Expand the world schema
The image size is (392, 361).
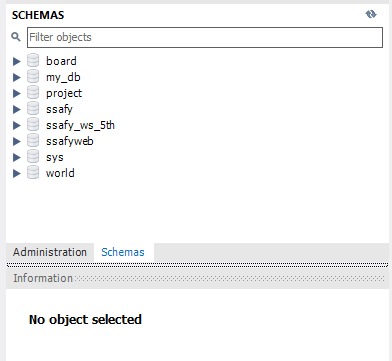16,173
